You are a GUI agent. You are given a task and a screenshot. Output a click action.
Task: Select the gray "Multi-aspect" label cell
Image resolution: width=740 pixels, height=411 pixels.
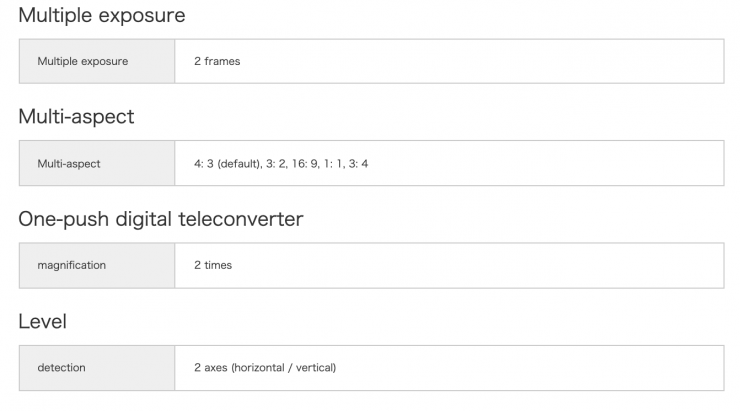point(97,163)
